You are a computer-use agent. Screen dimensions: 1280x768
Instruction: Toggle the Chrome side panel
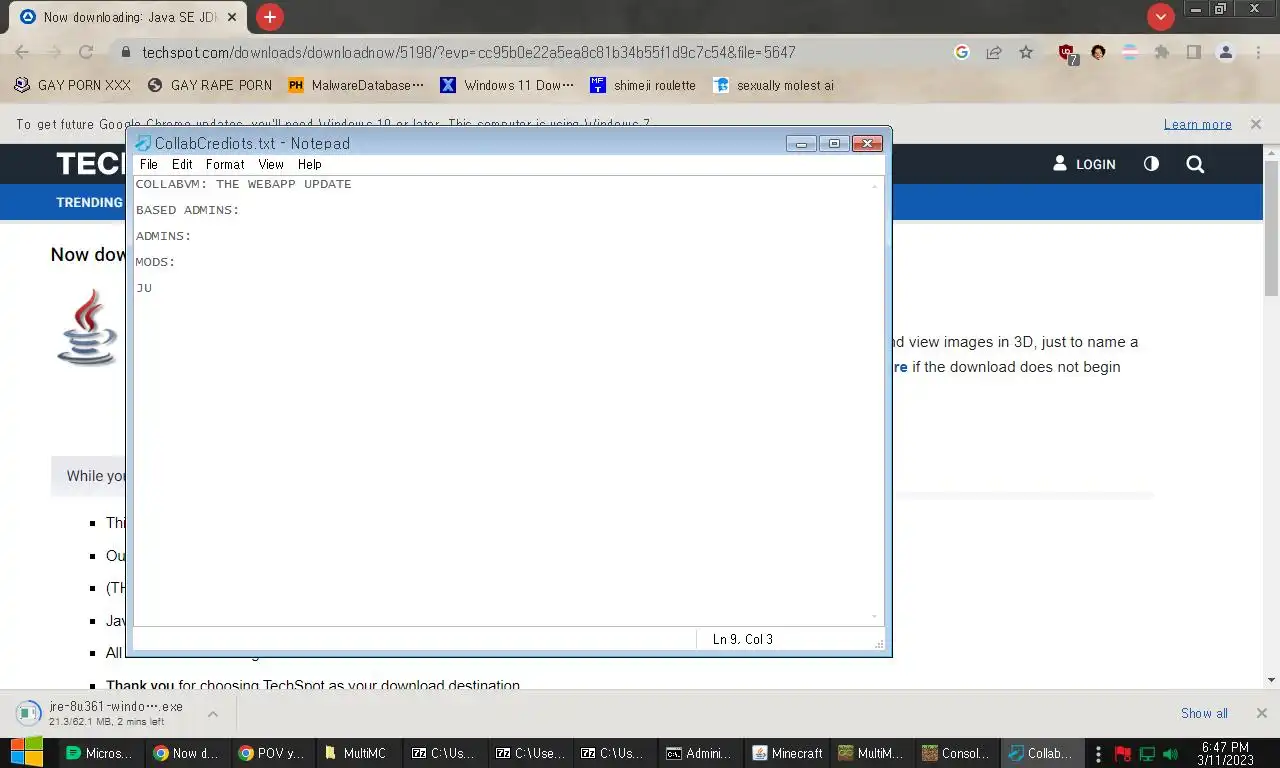point(1193,52)
